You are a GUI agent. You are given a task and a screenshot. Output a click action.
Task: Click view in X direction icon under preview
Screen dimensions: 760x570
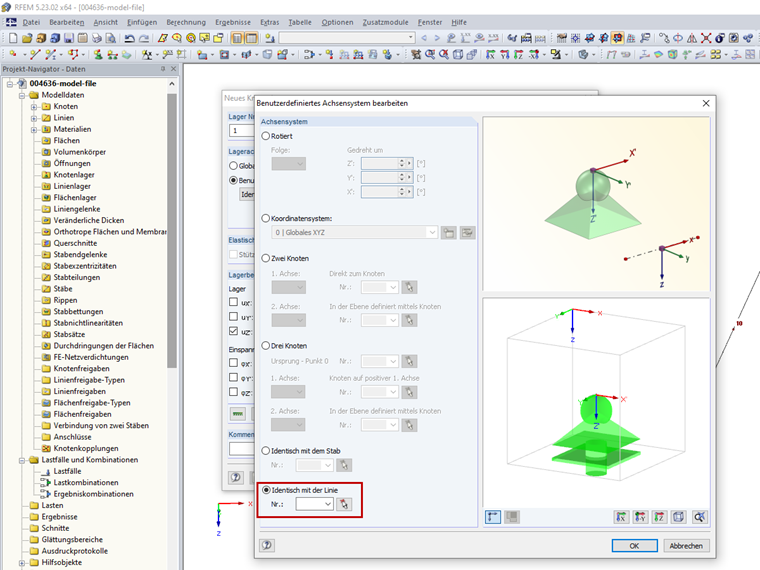[621, 517]
